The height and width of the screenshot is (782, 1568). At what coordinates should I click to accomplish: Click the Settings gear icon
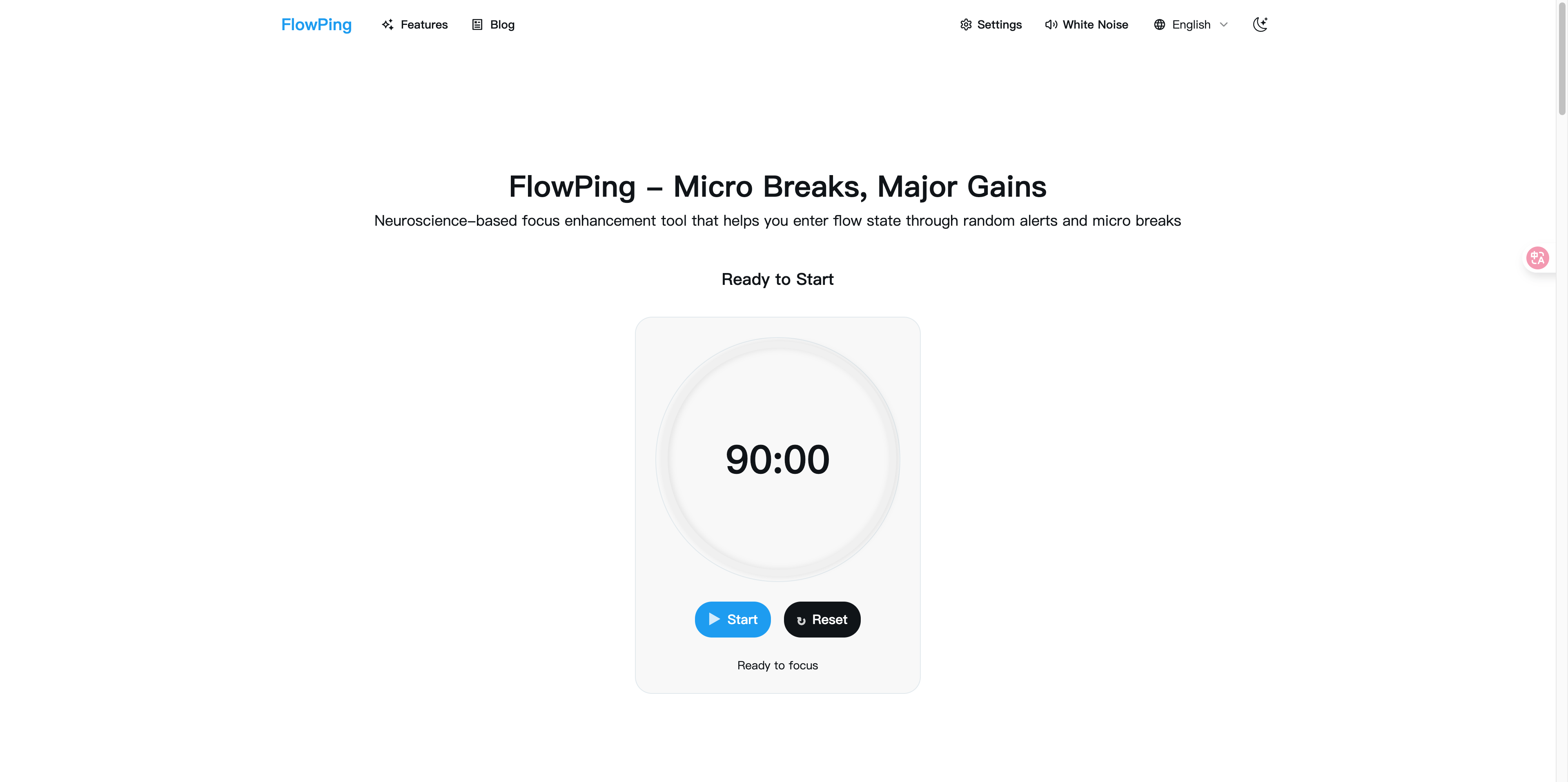(x=965, y=25)
